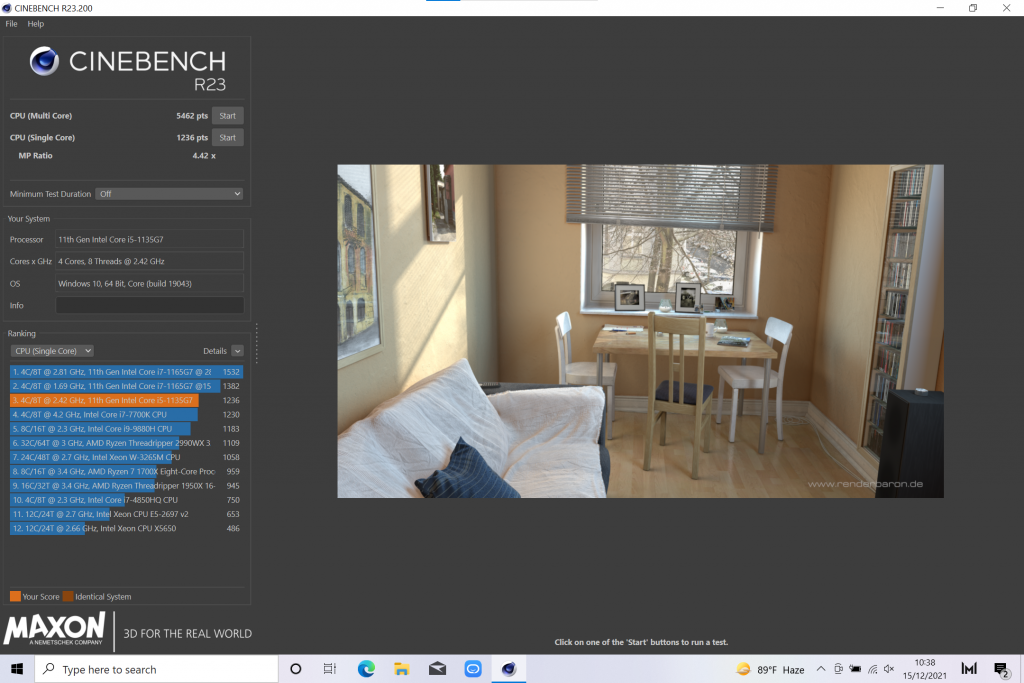Show hidden system tray icons
The image size is (1024, 683).
[x=821, y=669]
